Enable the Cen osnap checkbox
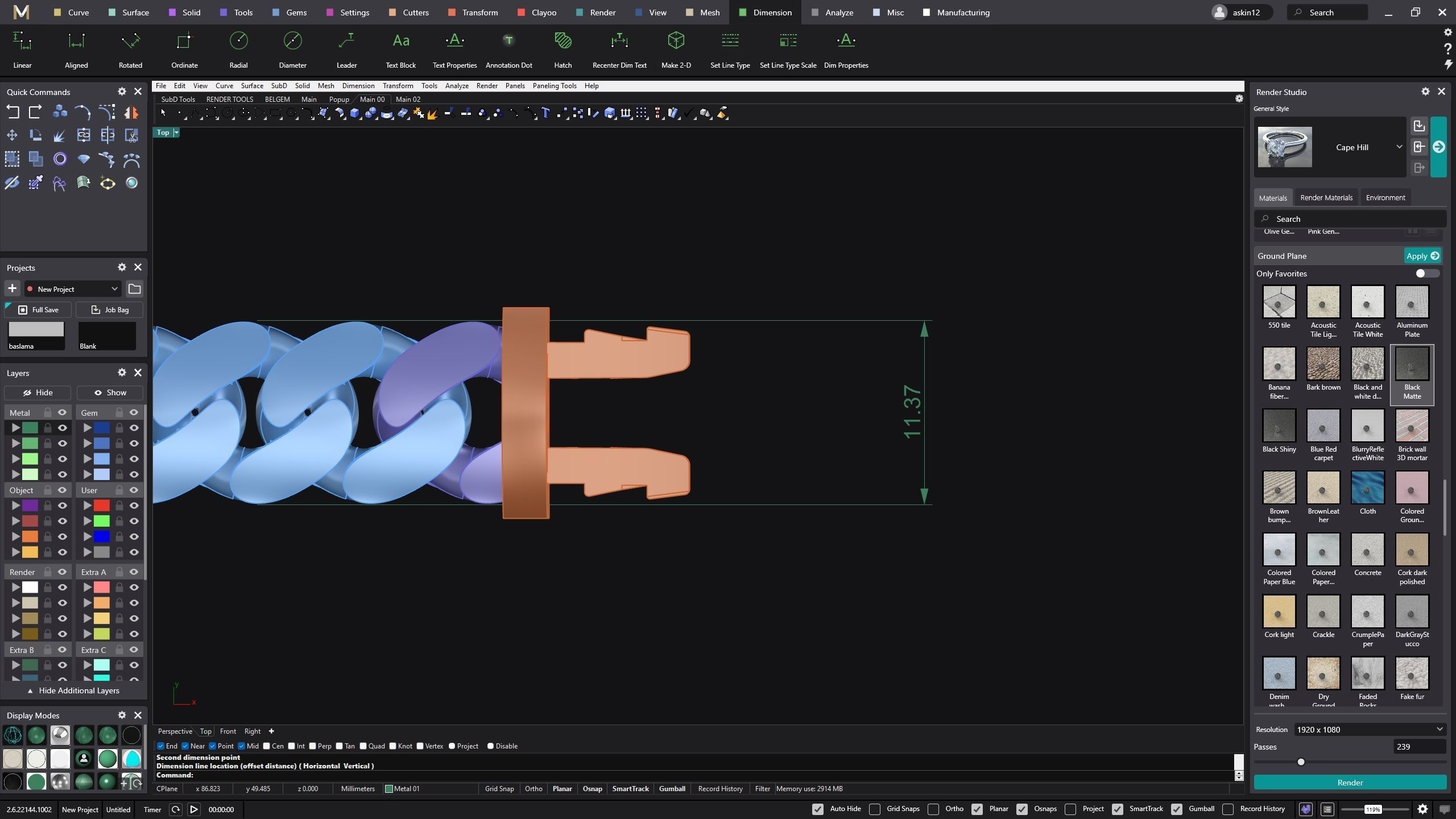Viewport: 1456px width, 819px height. pos(267,746)
